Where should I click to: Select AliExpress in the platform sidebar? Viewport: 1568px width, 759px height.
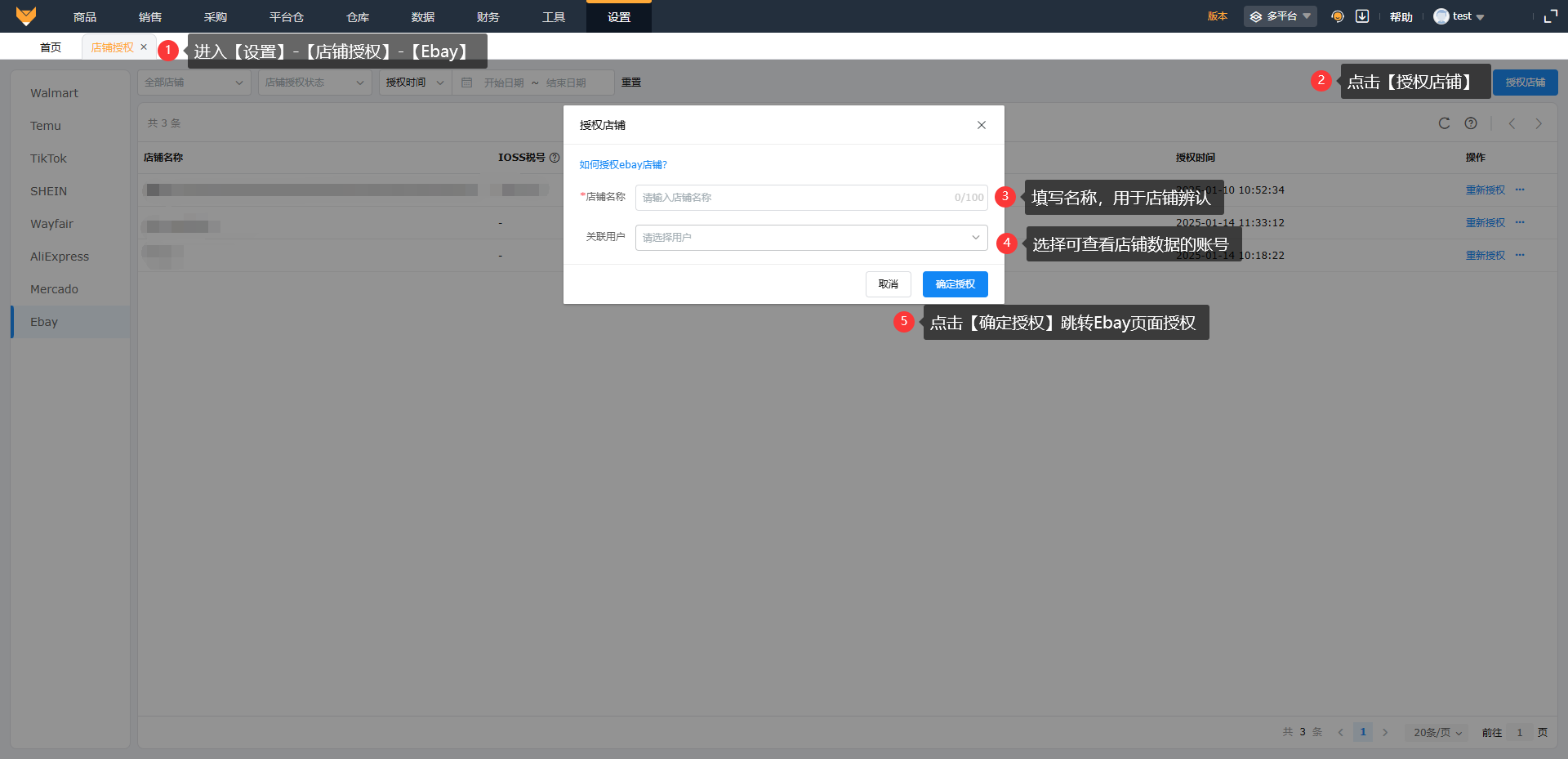[70, 257]
